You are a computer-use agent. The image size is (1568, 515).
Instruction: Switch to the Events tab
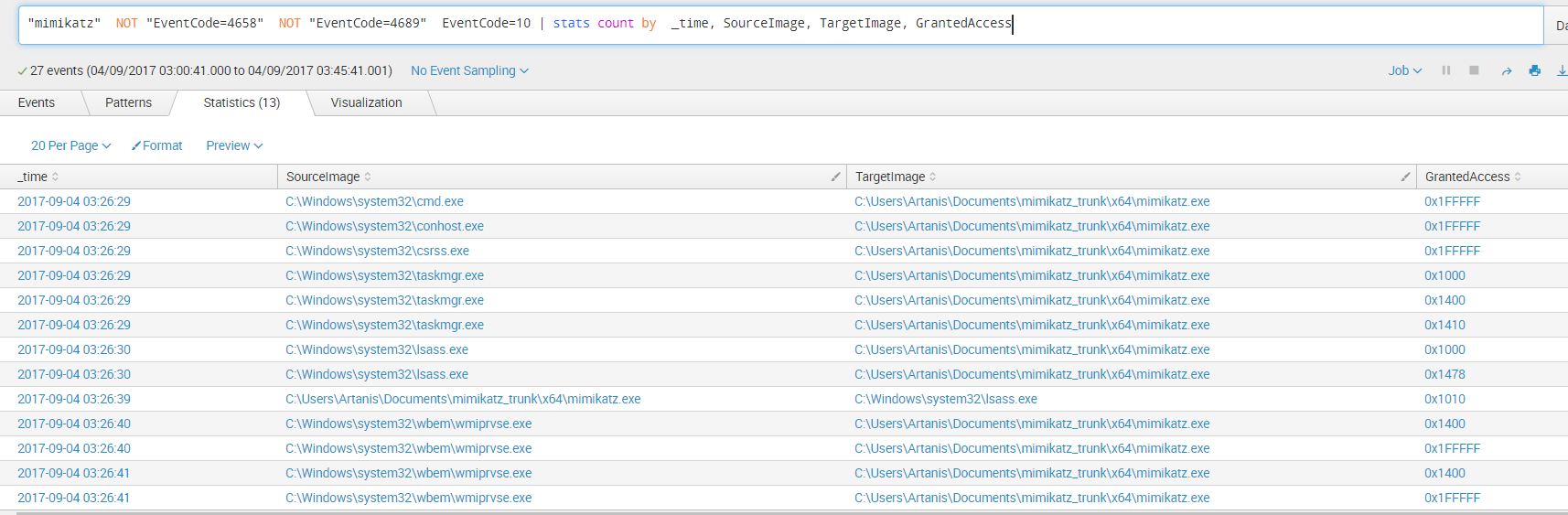(x=37, y=102)
